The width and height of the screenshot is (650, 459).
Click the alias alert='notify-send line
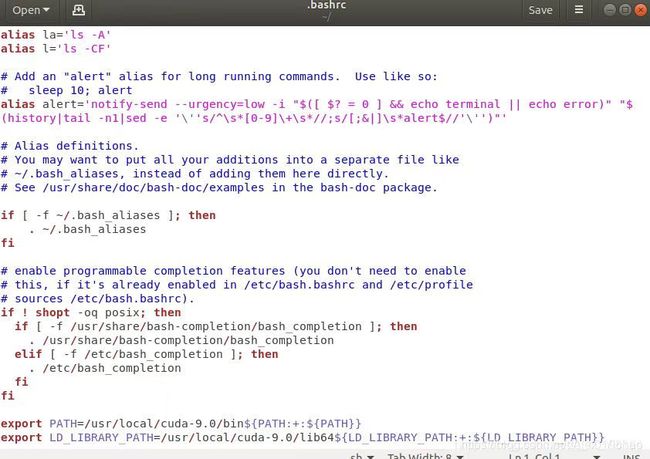coord(317,104)
